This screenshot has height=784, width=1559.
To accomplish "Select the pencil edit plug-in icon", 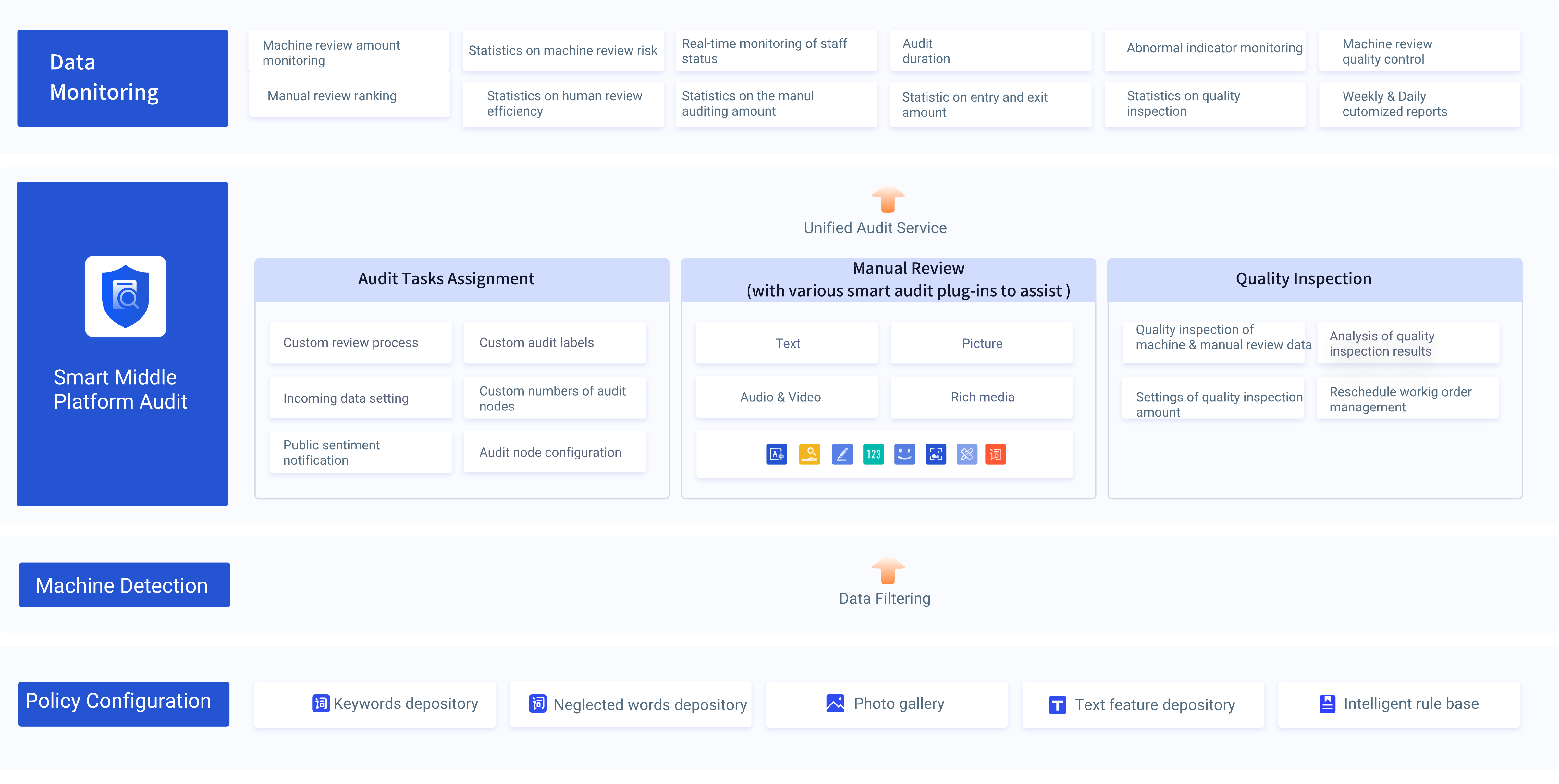I will (842, 454).
